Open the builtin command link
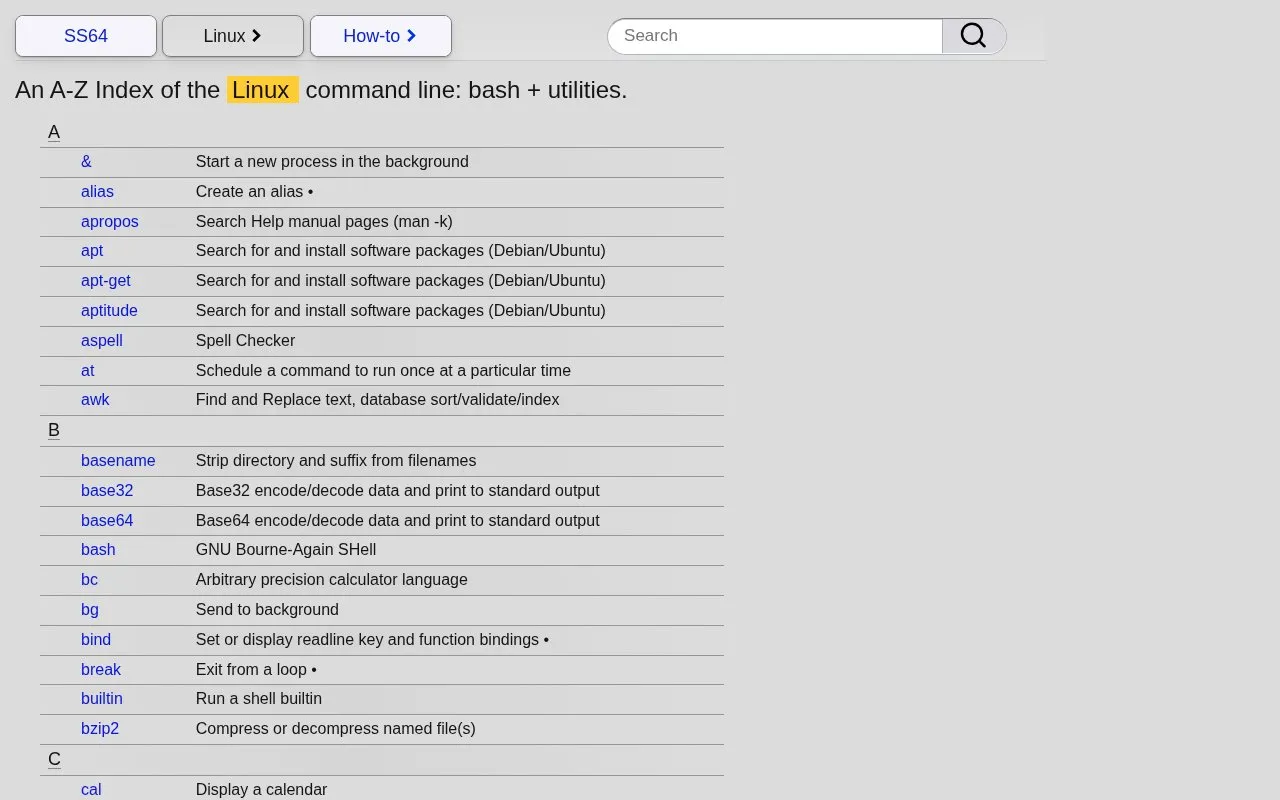The width and height of the screenshot is (1280, 800). click(102, 699)
